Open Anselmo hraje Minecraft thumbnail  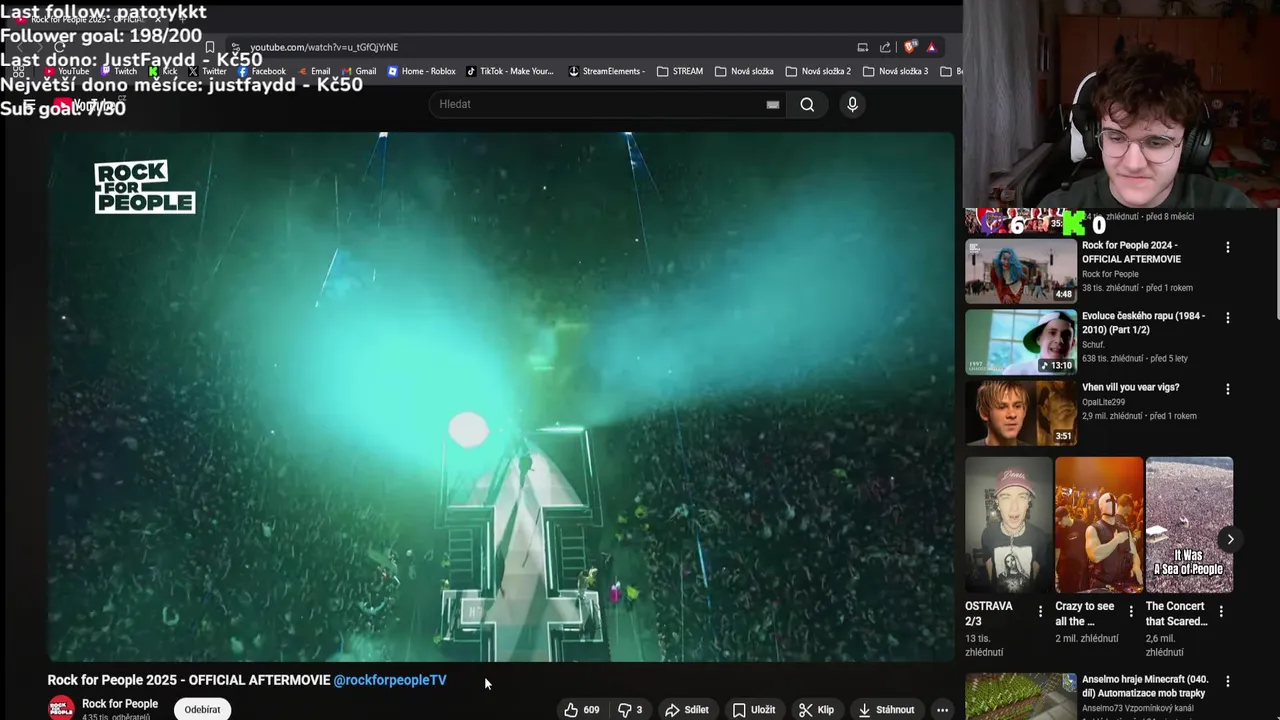(x=1021, y=696)
